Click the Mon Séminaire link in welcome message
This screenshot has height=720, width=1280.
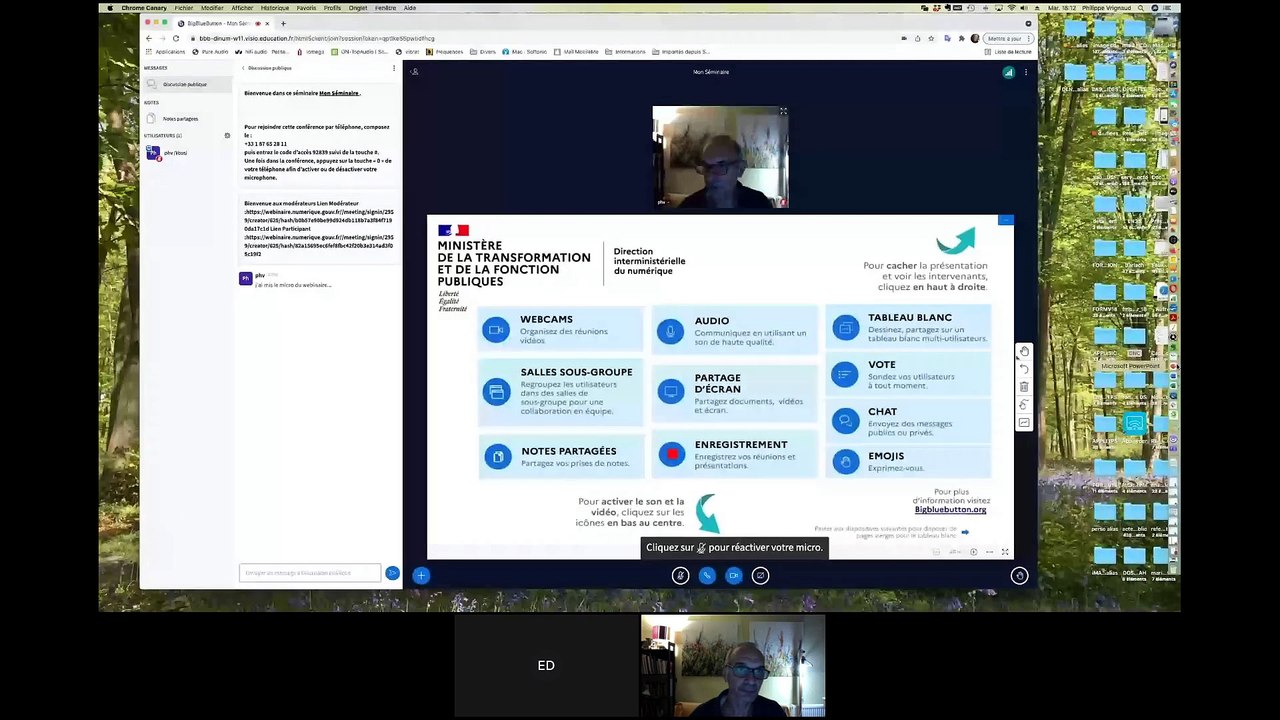point(339,93)
